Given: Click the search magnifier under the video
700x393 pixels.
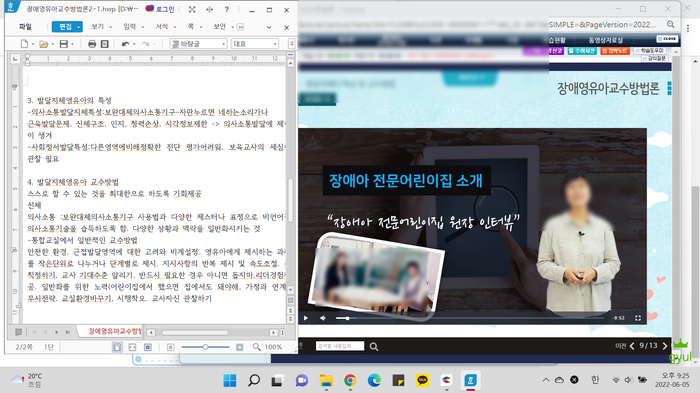Looking at the screenshot, I should pos(374,347).
